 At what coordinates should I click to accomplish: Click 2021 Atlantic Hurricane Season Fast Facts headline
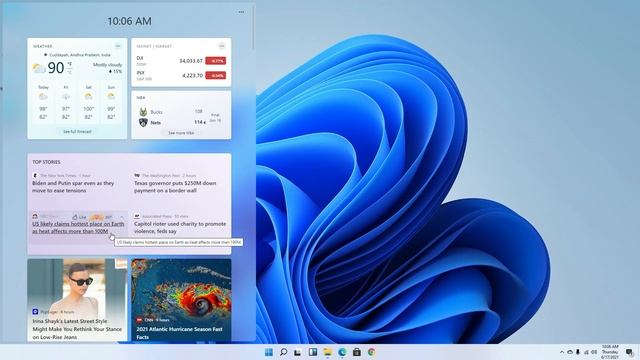pos(180,333)
